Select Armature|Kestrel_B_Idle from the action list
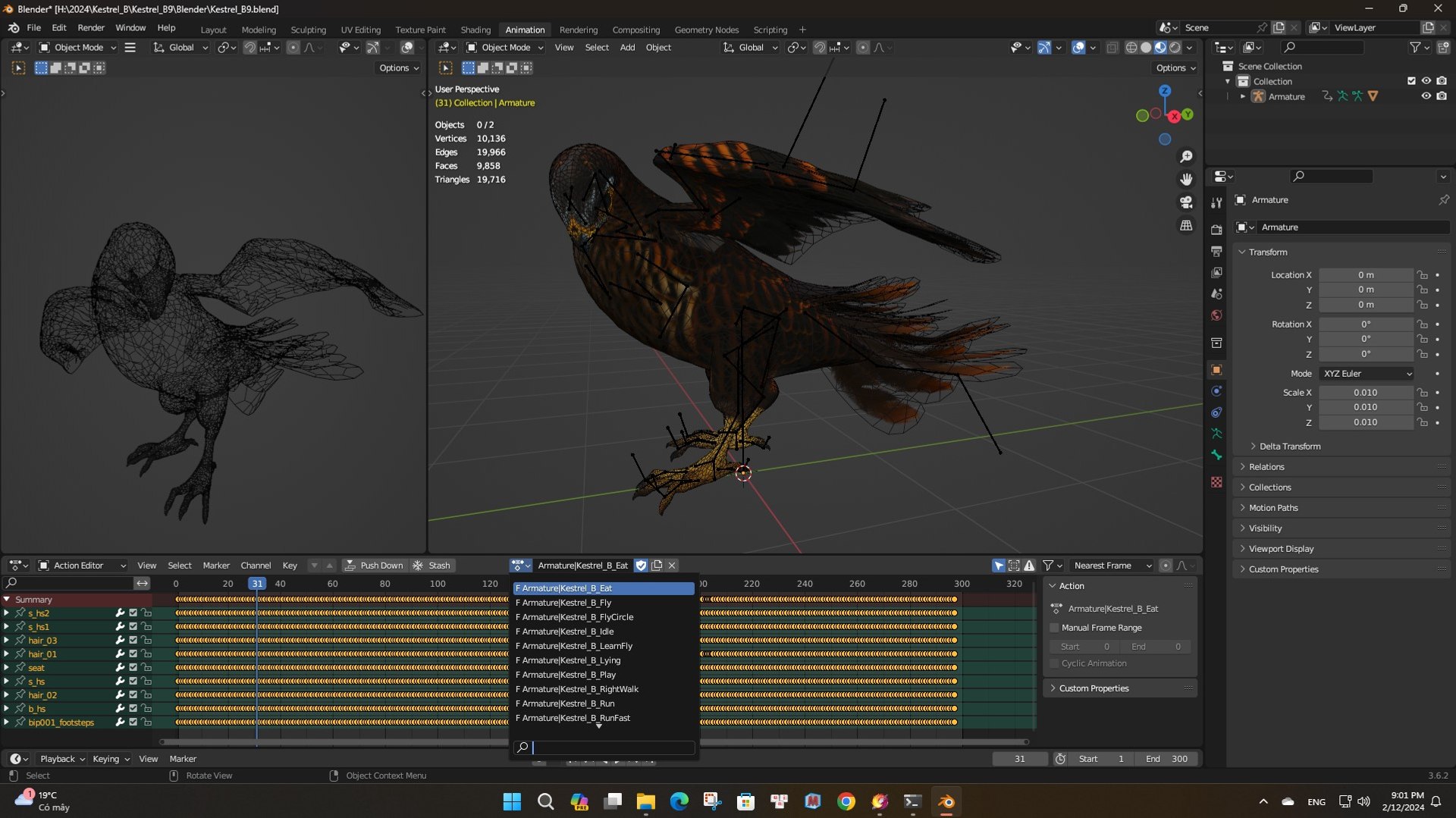Screen dimensions: 1456x818 coord(604,632)
